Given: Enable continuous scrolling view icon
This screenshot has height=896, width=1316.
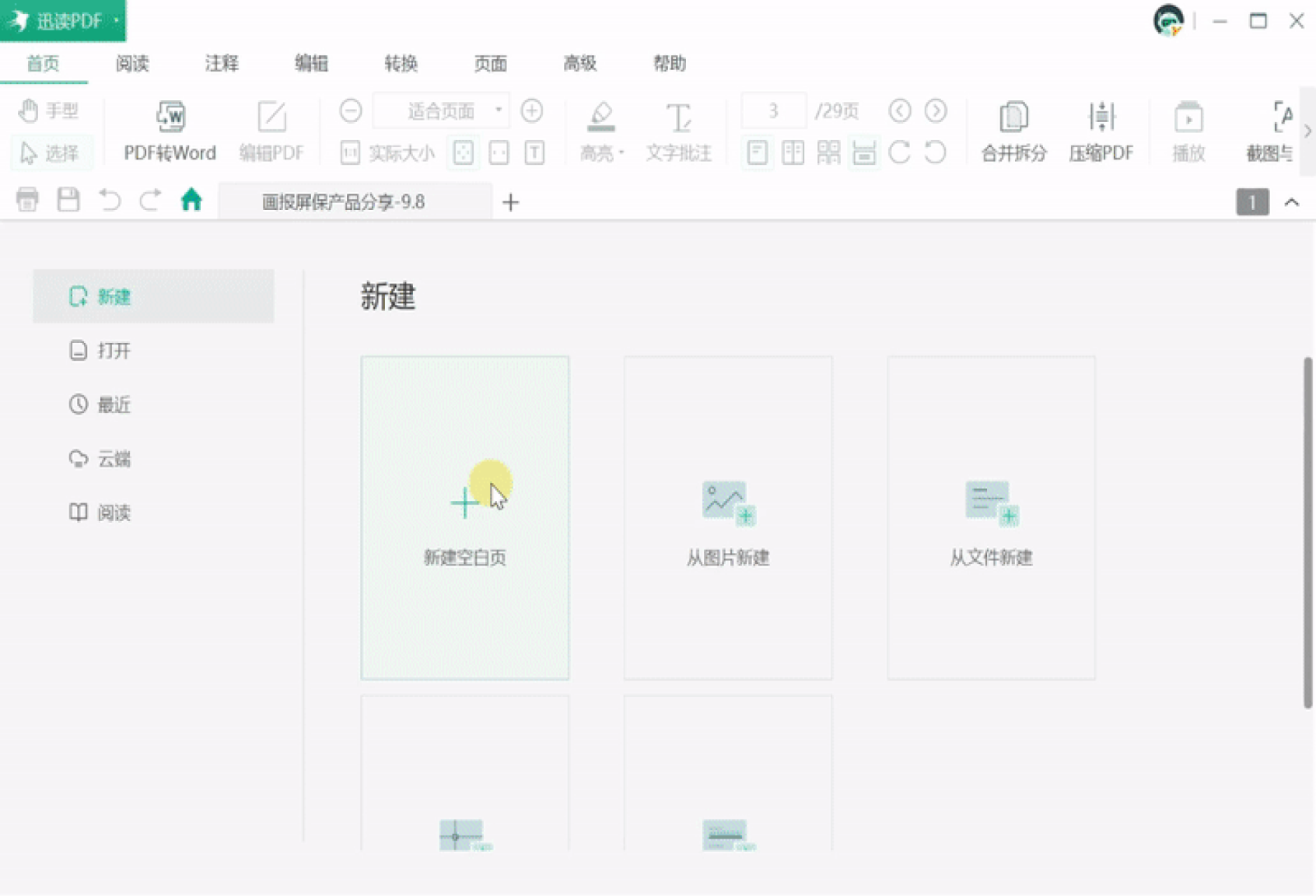Looking at the screenshot, I should 864,152.
